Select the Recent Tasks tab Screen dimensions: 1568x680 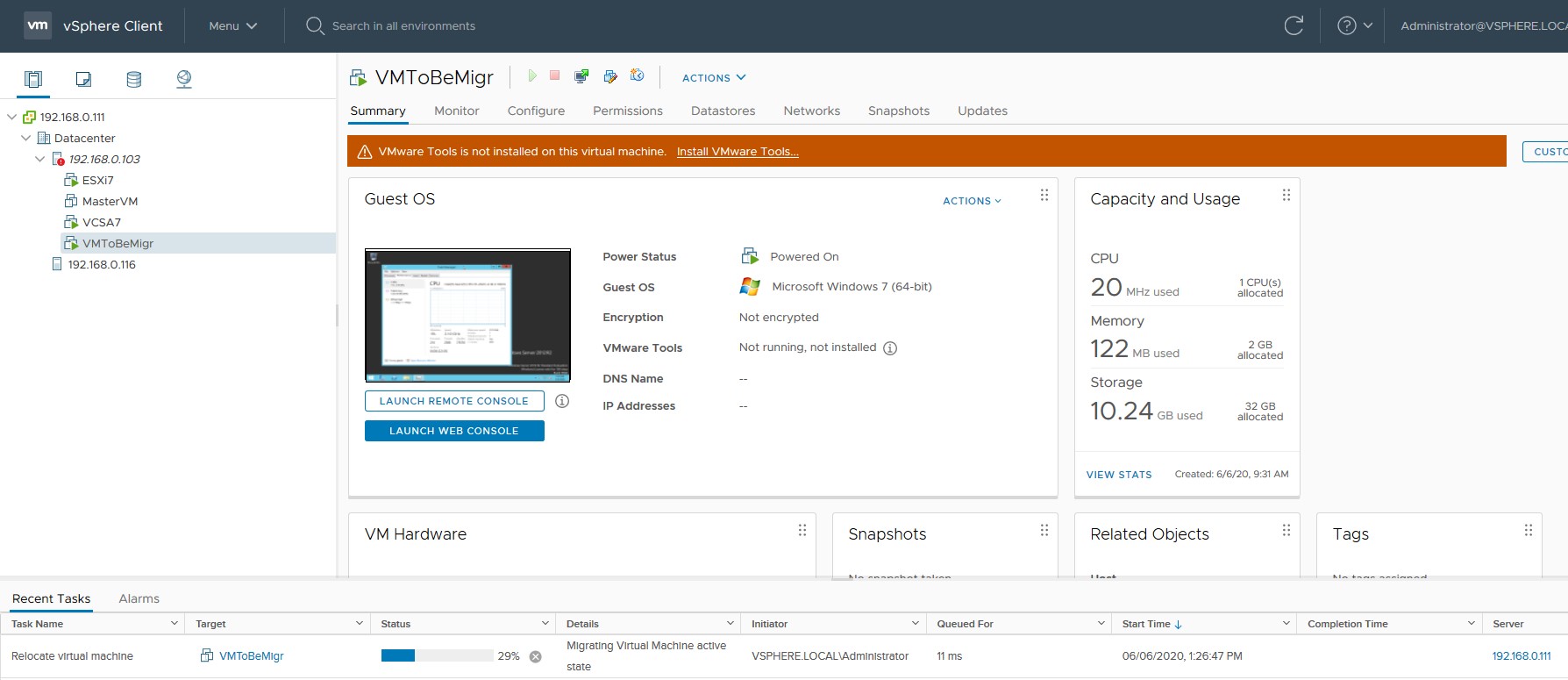pyautogui.click(x=52, y=598)
